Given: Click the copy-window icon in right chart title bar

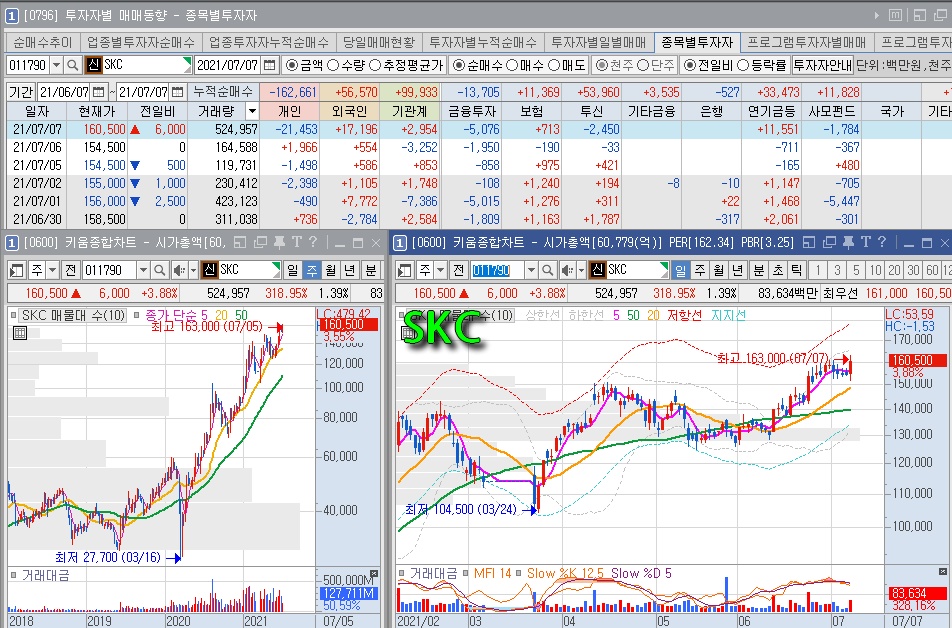Looking at the screenshot, I should (829, 242).
